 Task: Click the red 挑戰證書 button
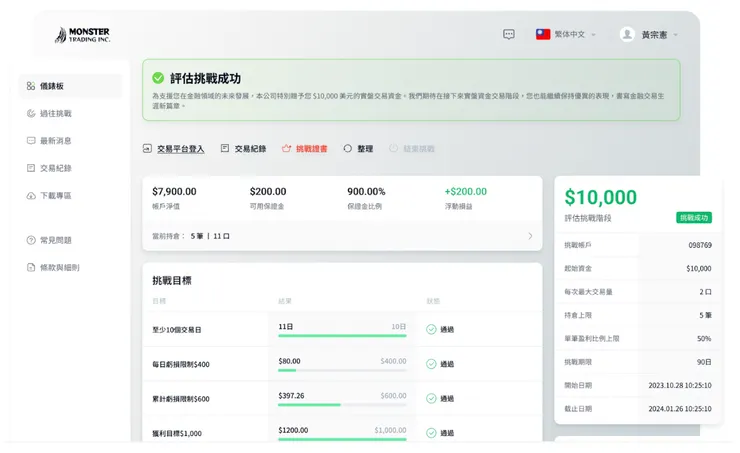click(305, 149)
